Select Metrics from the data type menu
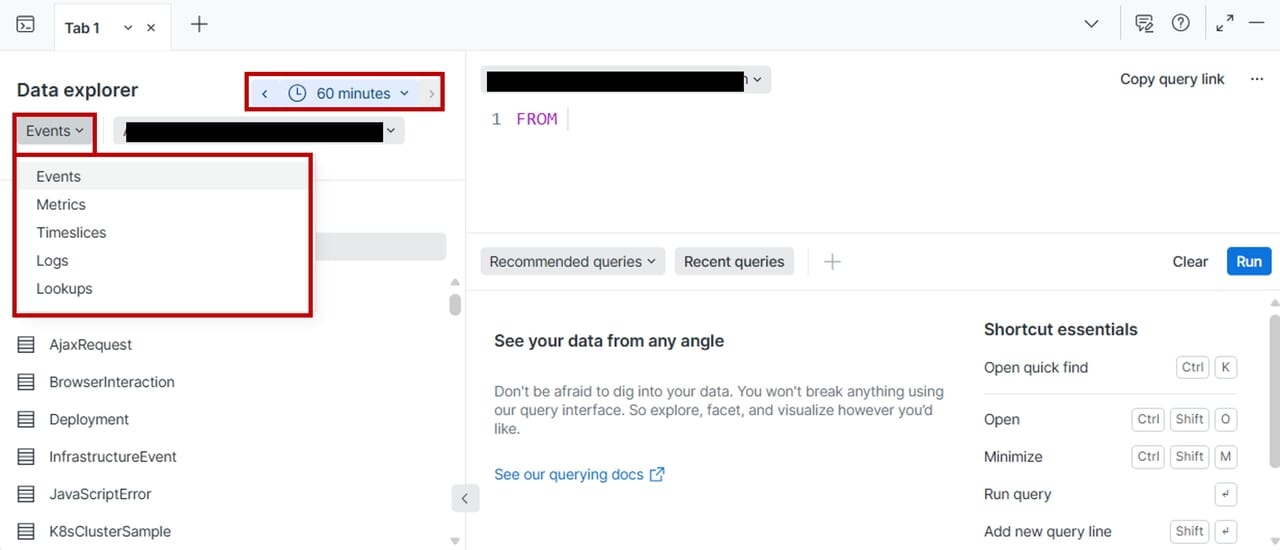Image resolution: width=1280 pixels, height=550 pixels. 61,204
